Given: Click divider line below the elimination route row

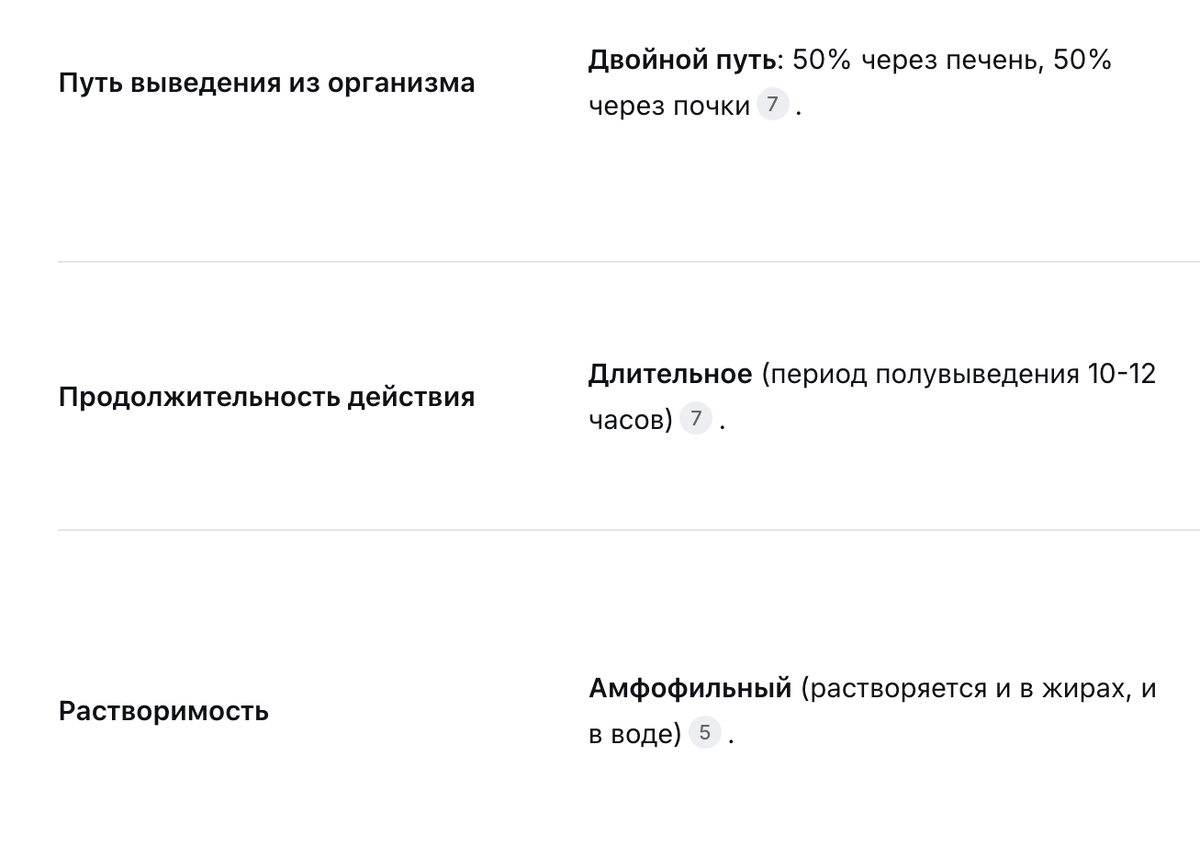Looking at the screenshot, I should [x=629, y=262].
